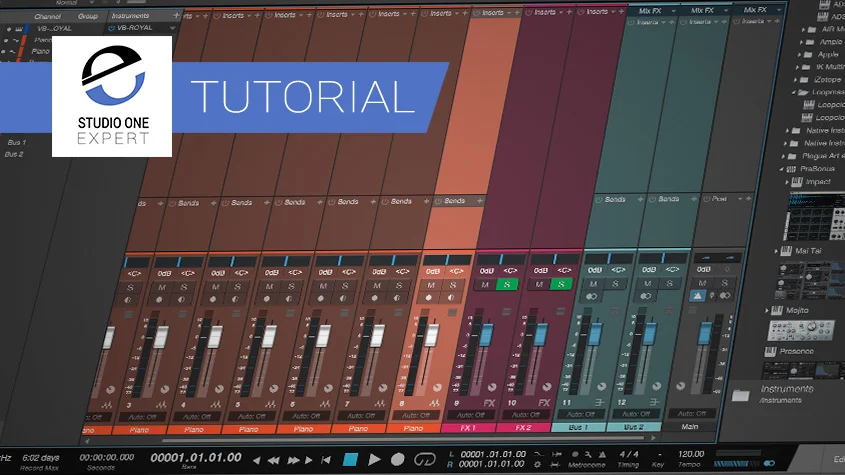Open the Auto: Off menu on Main
Viewport: 845px width, 475px height.
tap(692, 414)
